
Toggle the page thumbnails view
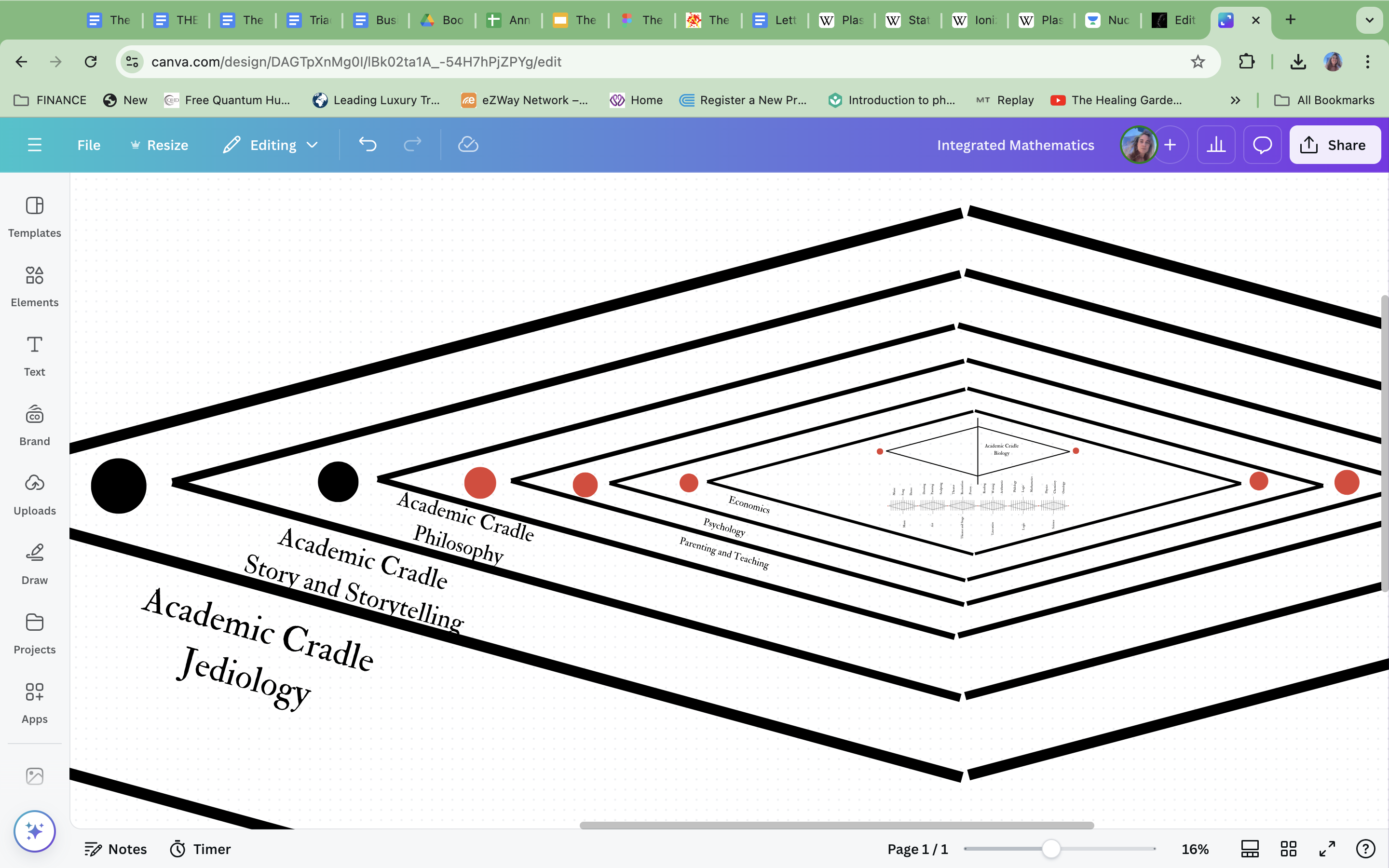1250,849
